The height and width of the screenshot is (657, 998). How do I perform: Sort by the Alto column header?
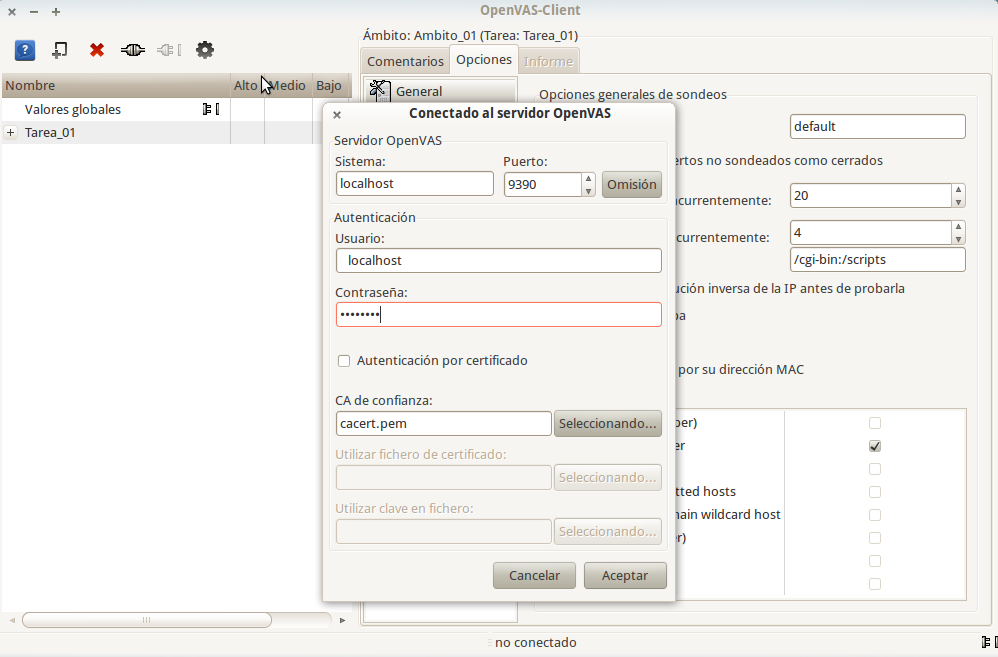pyautogui.click(x=247, y=85)
